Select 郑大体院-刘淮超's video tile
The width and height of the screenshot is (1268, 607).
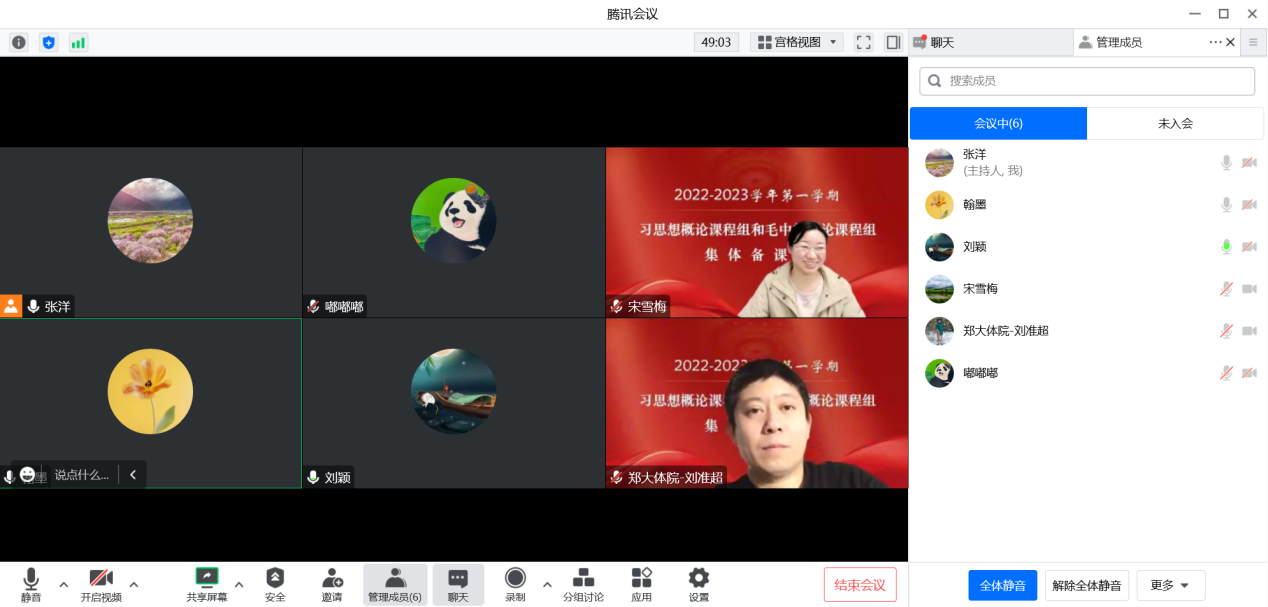click(x=757, y=404)
